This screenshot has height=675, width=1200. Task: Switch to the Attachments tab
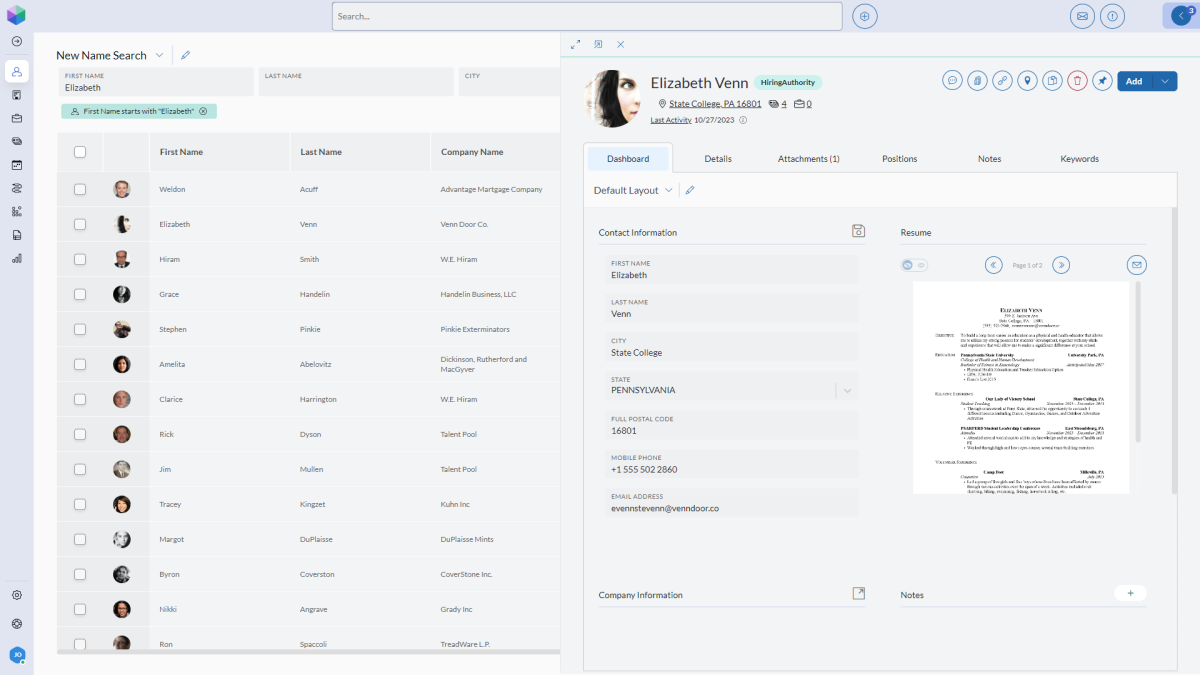(x=808, y=158)
